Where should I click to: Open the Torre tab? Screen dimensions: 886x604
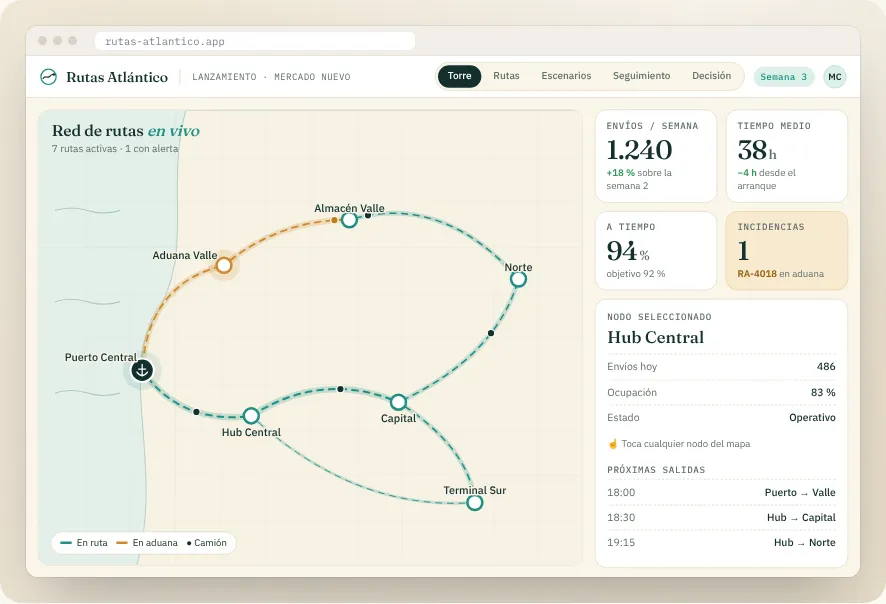coord(459,76)
